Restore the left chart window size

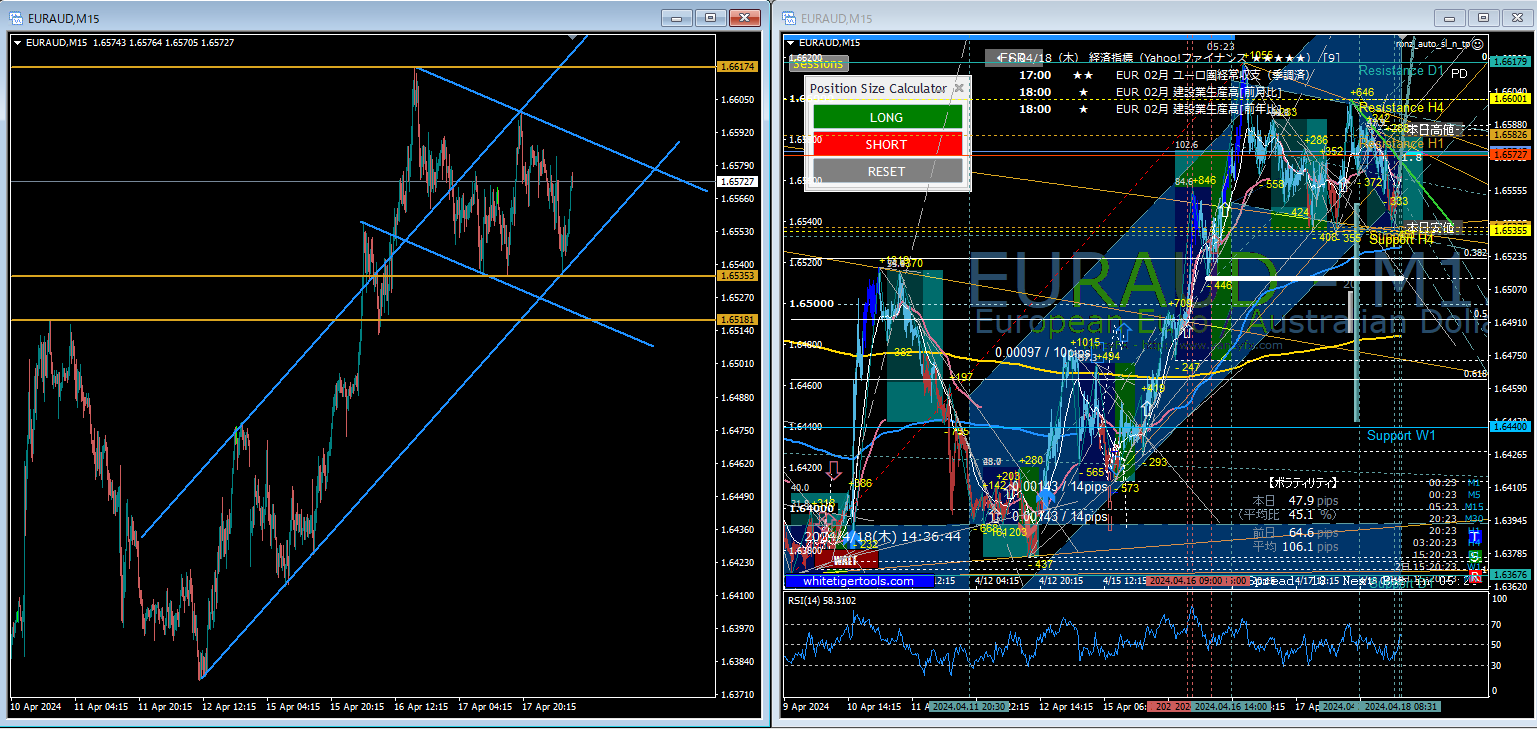[x=710, y=18]
